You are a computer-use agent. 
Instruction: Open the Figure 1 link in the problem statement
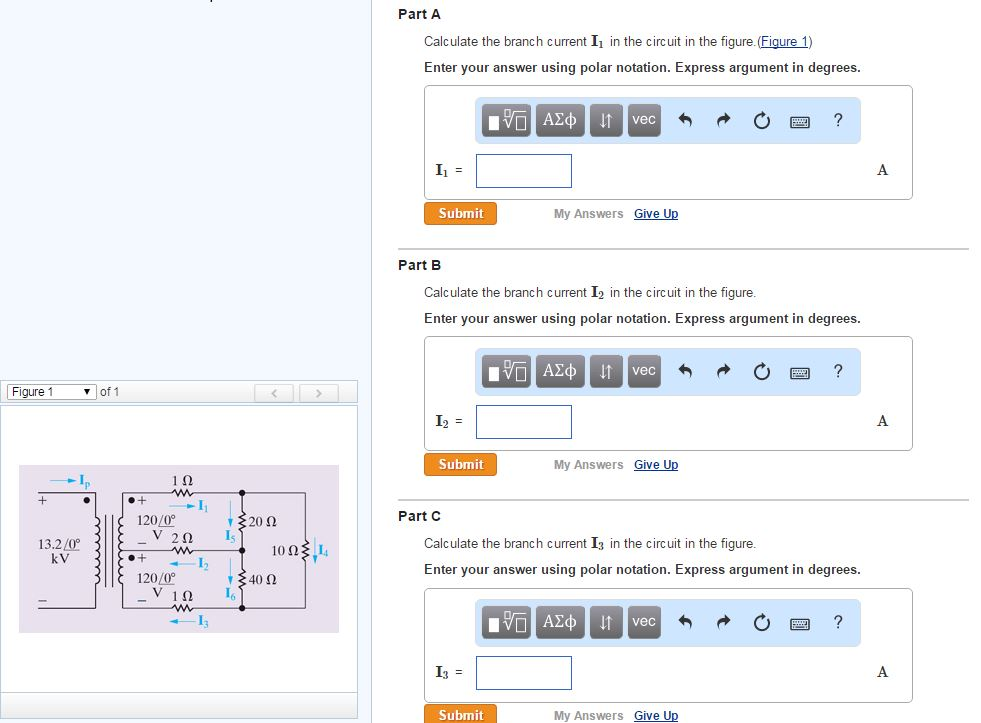click(x=784, y=41)
